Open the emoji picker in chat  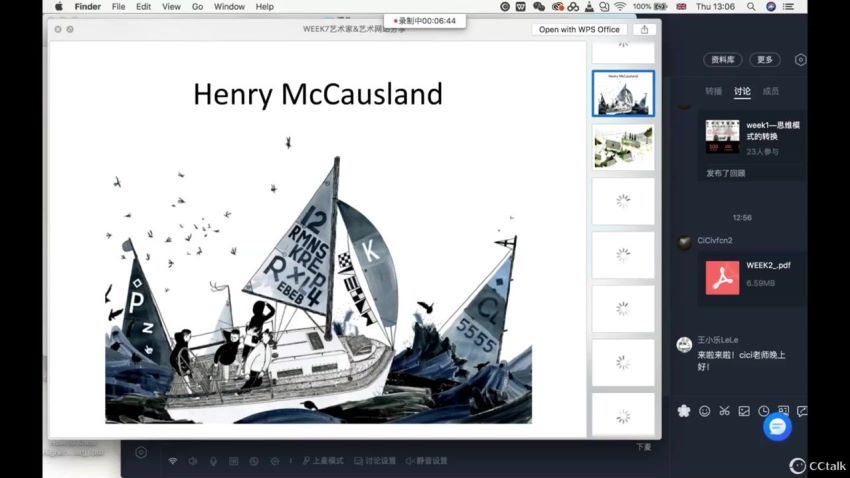pos(704,411)
